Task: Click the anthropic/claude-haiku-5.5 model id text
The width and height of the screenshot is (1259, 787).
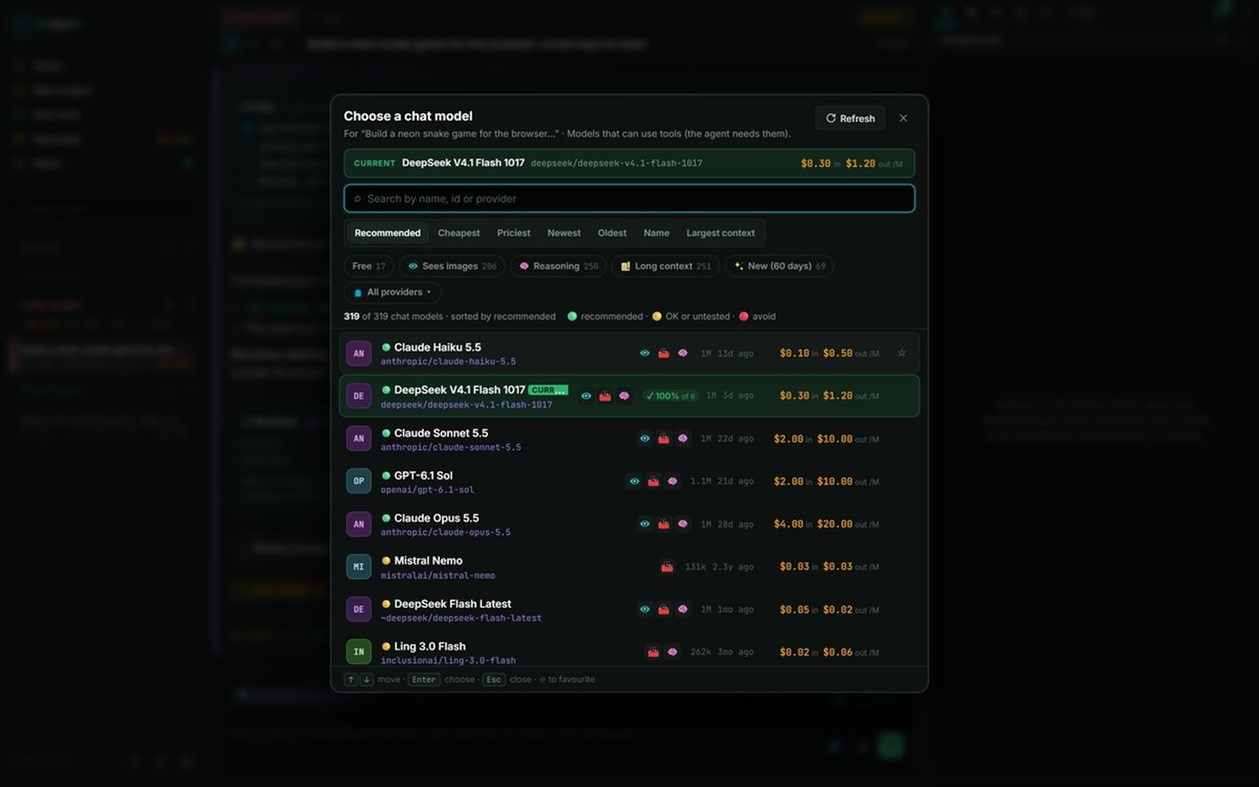Action: click(x=448, y=362)
